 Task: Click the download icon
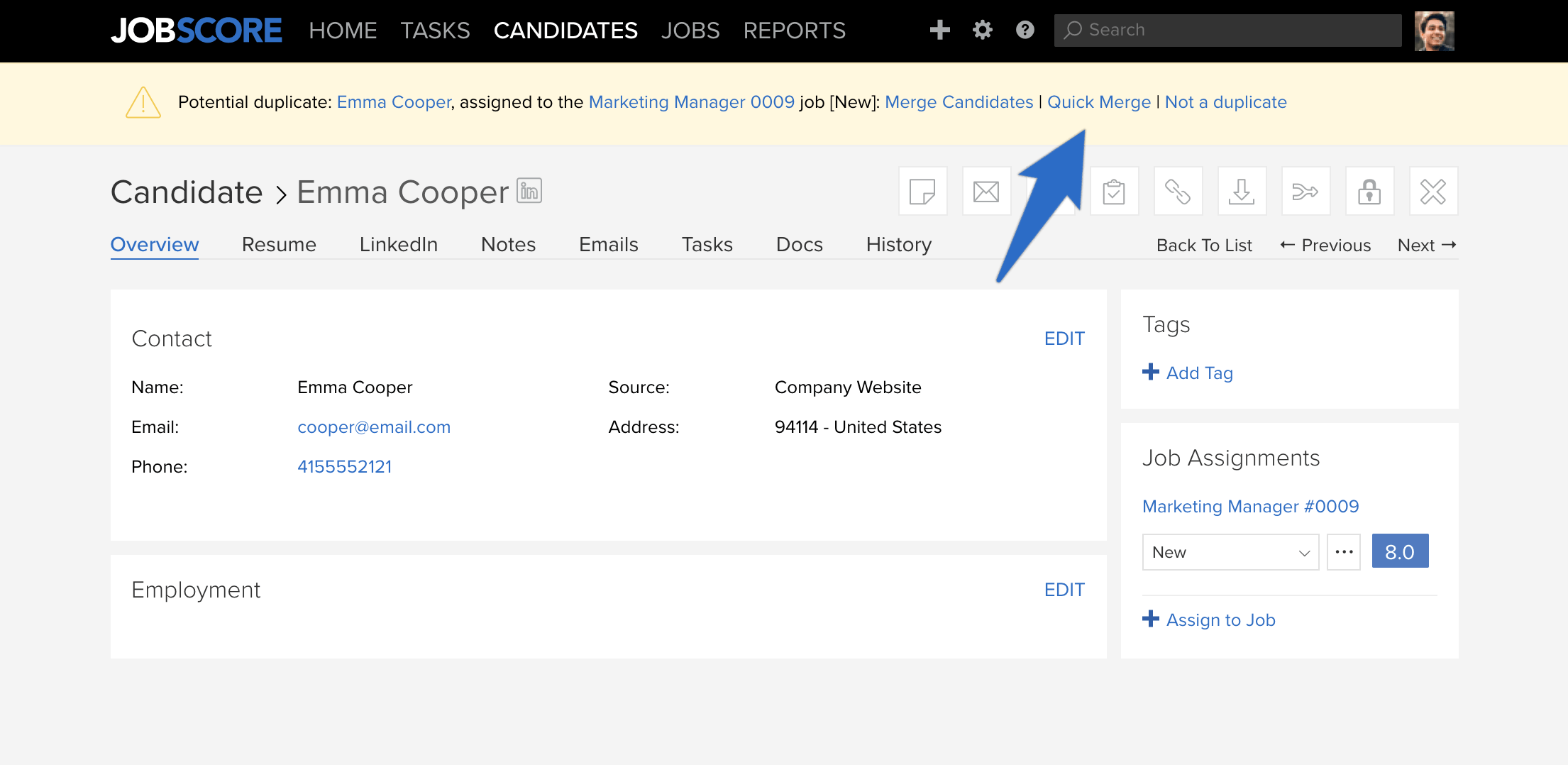[1242, 192]
